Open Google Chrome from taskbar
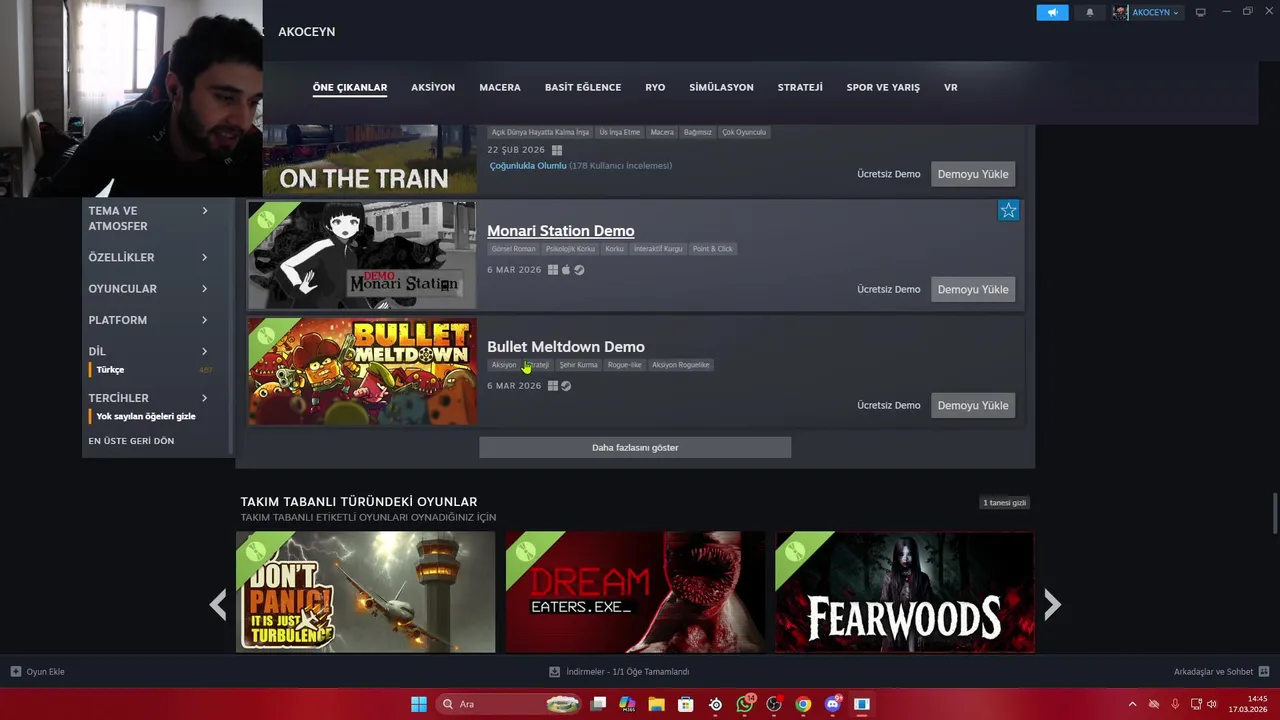This screenshot has height=720, width=1280. point(803,704)
